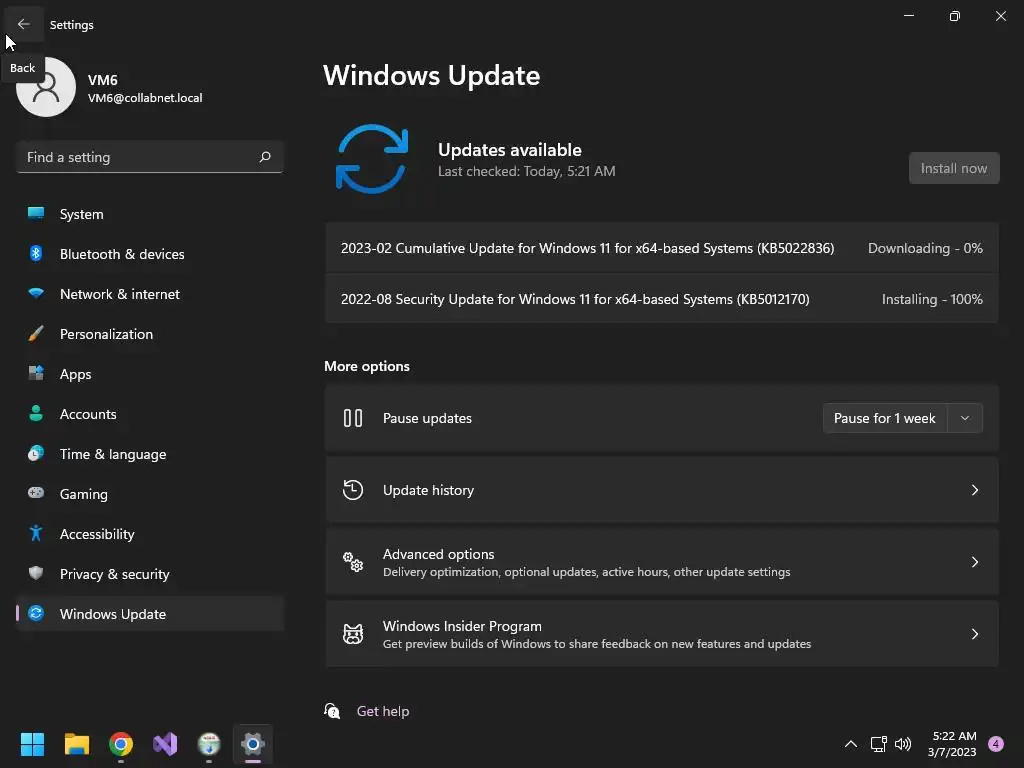The image size is (1024, 768).
Task: Click the taskbar clock and date
Action: pyautogui.click(x=953, y=744)
